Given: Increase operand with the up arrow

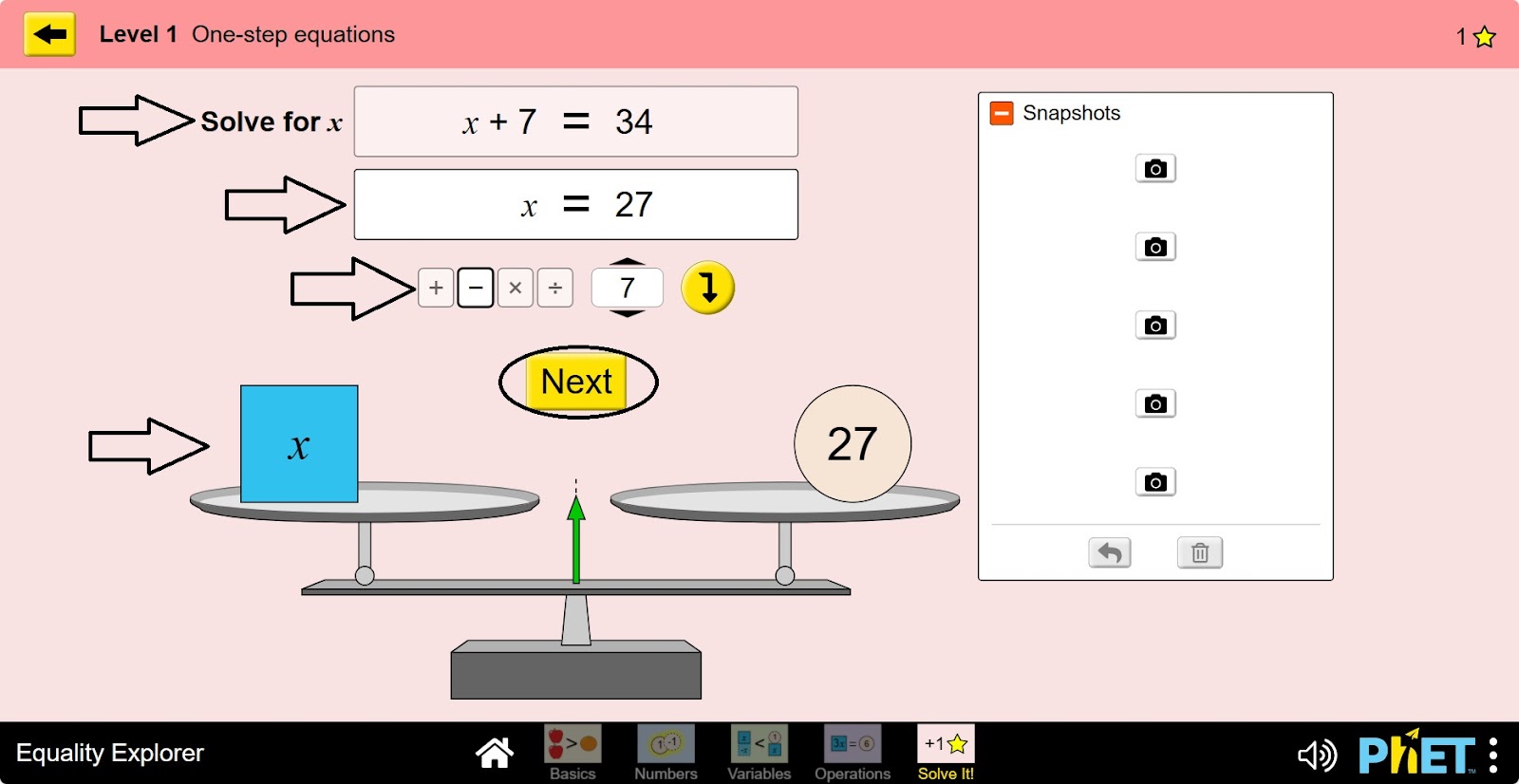Looking at the screenshot, I should (x=627, y=262).
